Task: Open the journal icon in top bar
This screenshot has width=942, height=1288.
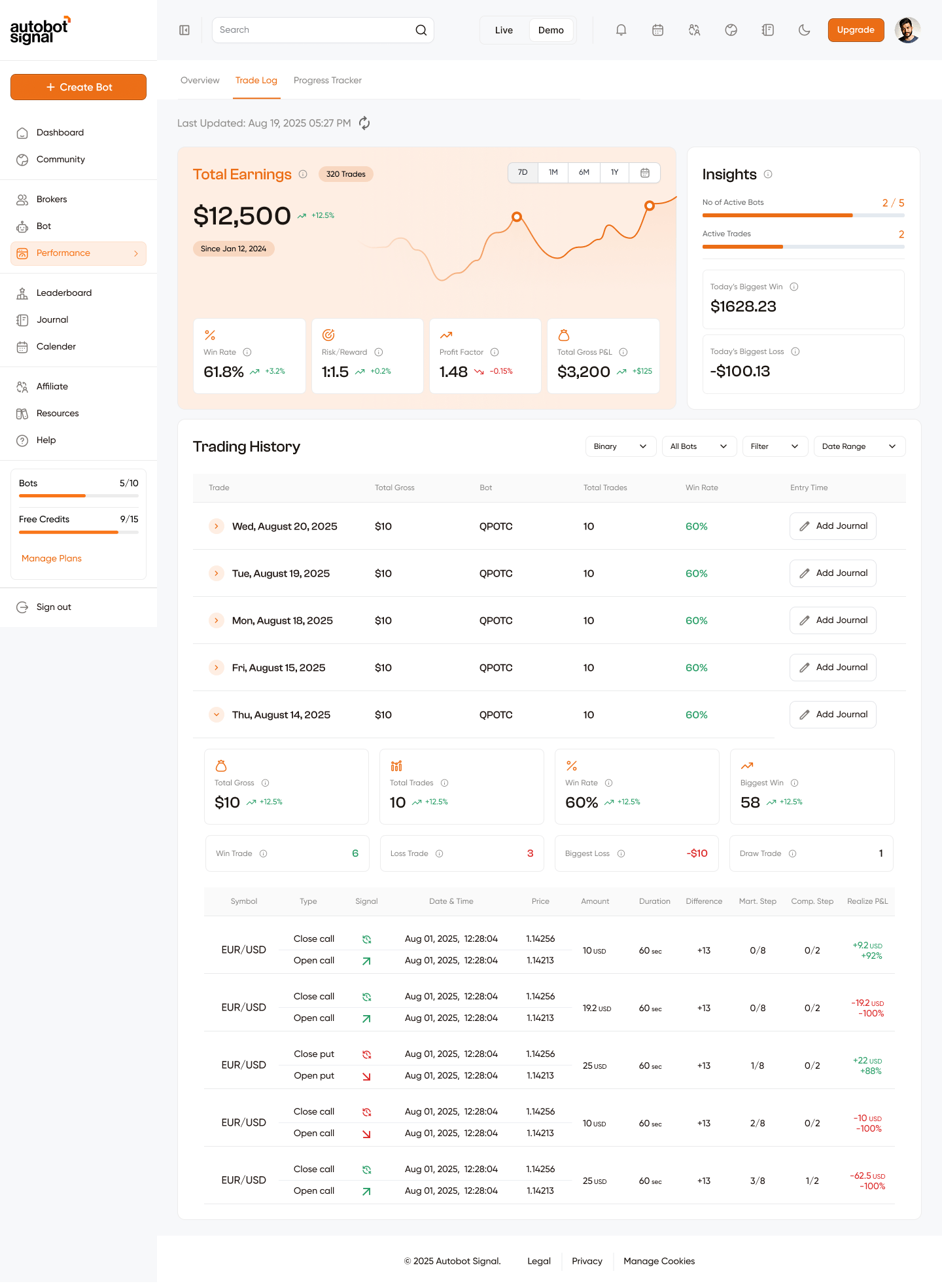Action: click(x=768, y=30)
